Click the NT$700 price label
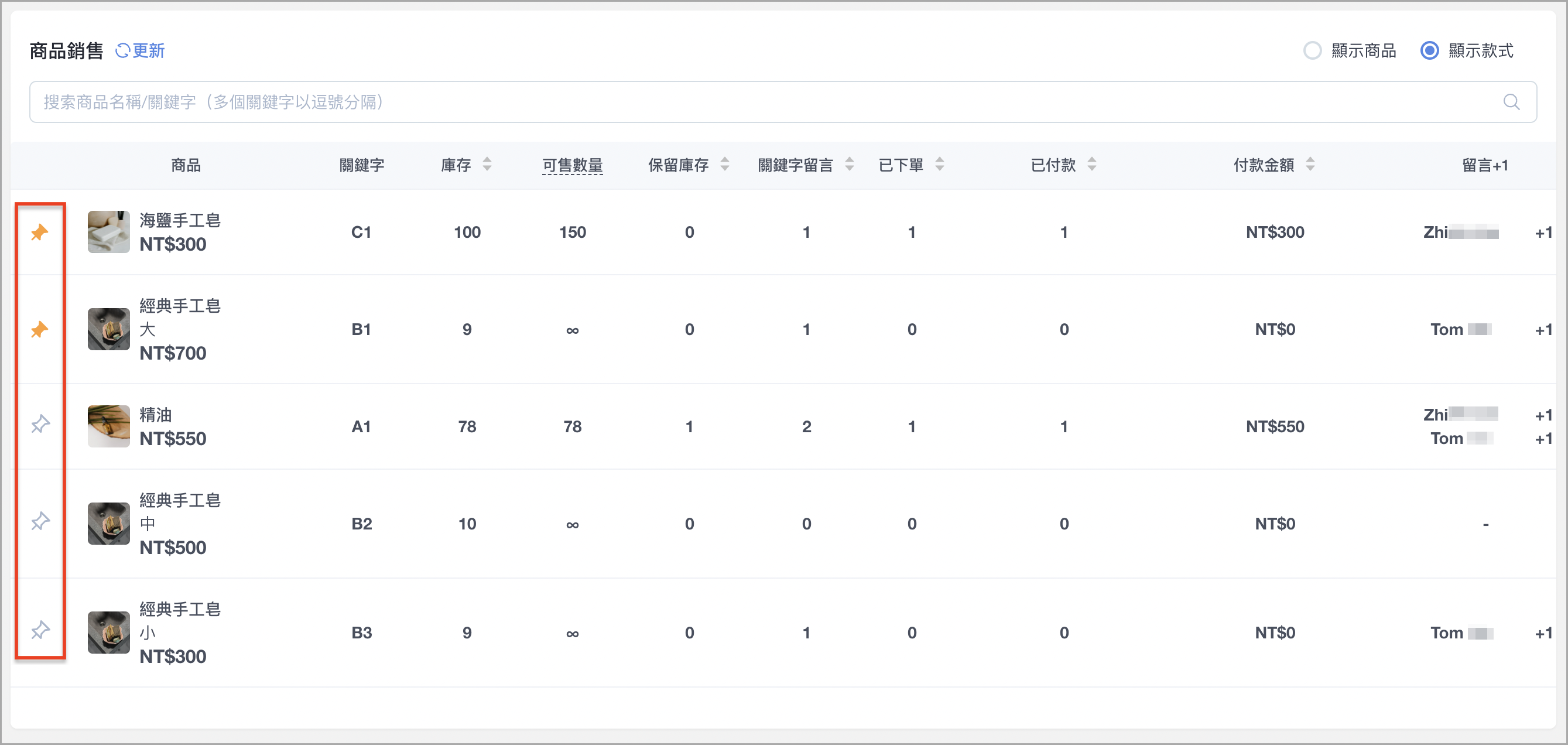This screenshot has height=745, width=1568. click(173, 353)
